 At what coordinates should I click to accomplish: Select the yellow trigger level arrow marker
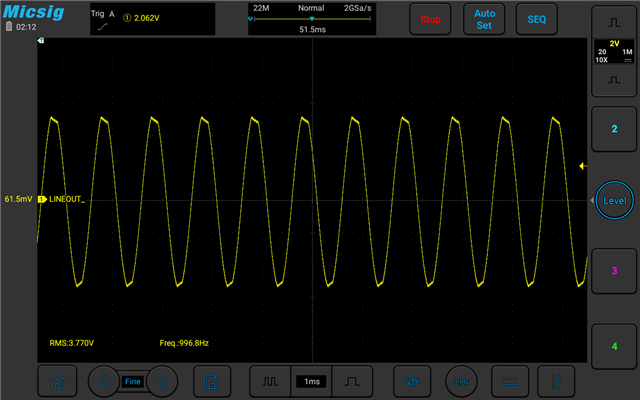point(583,166)
